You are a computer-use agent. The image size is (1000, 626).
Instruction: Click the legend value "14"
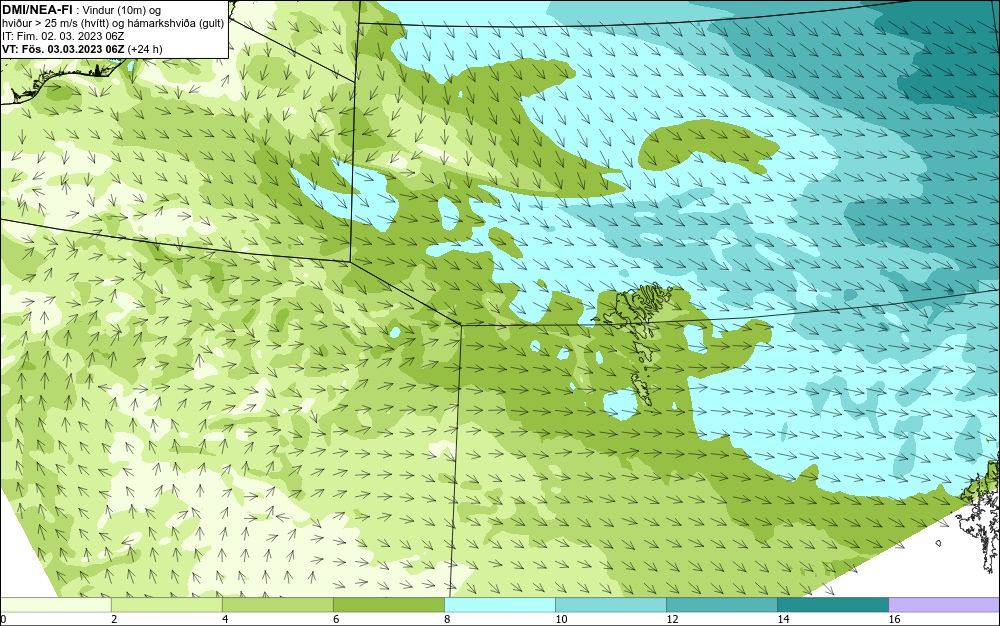point(783,619)
